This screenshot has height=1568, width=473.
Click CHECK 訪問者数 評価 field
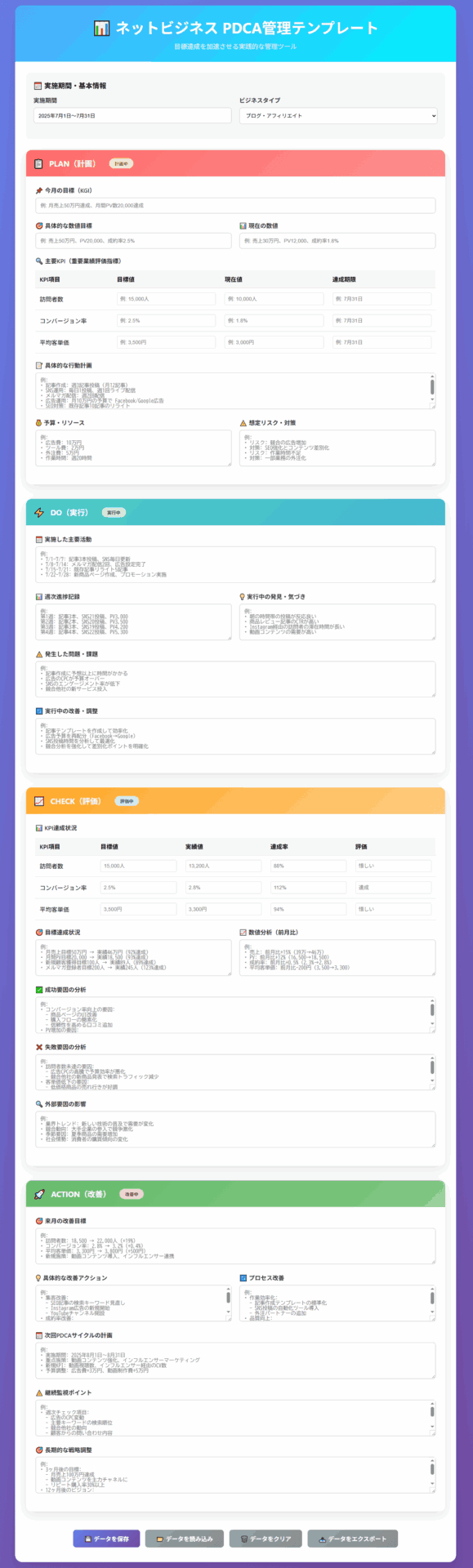point(393,866)
